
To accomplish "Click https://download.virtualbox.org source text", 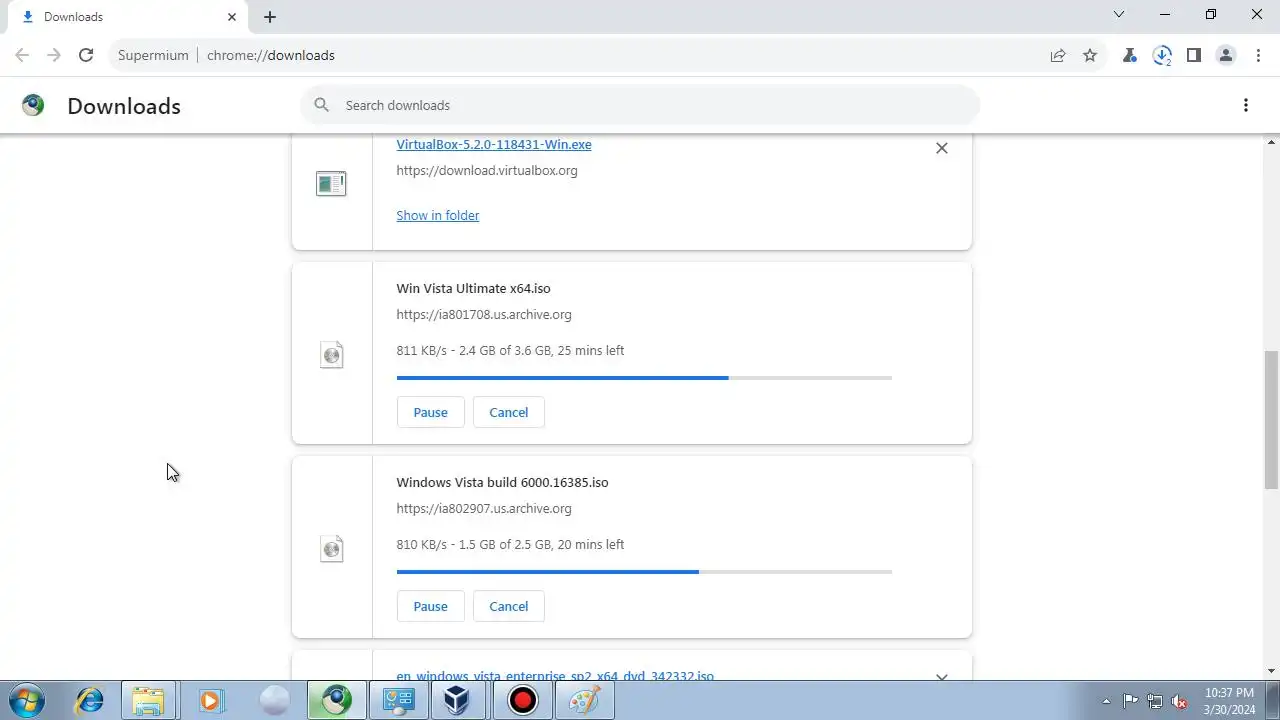I will pyautogui.click(x=487, y=170).
